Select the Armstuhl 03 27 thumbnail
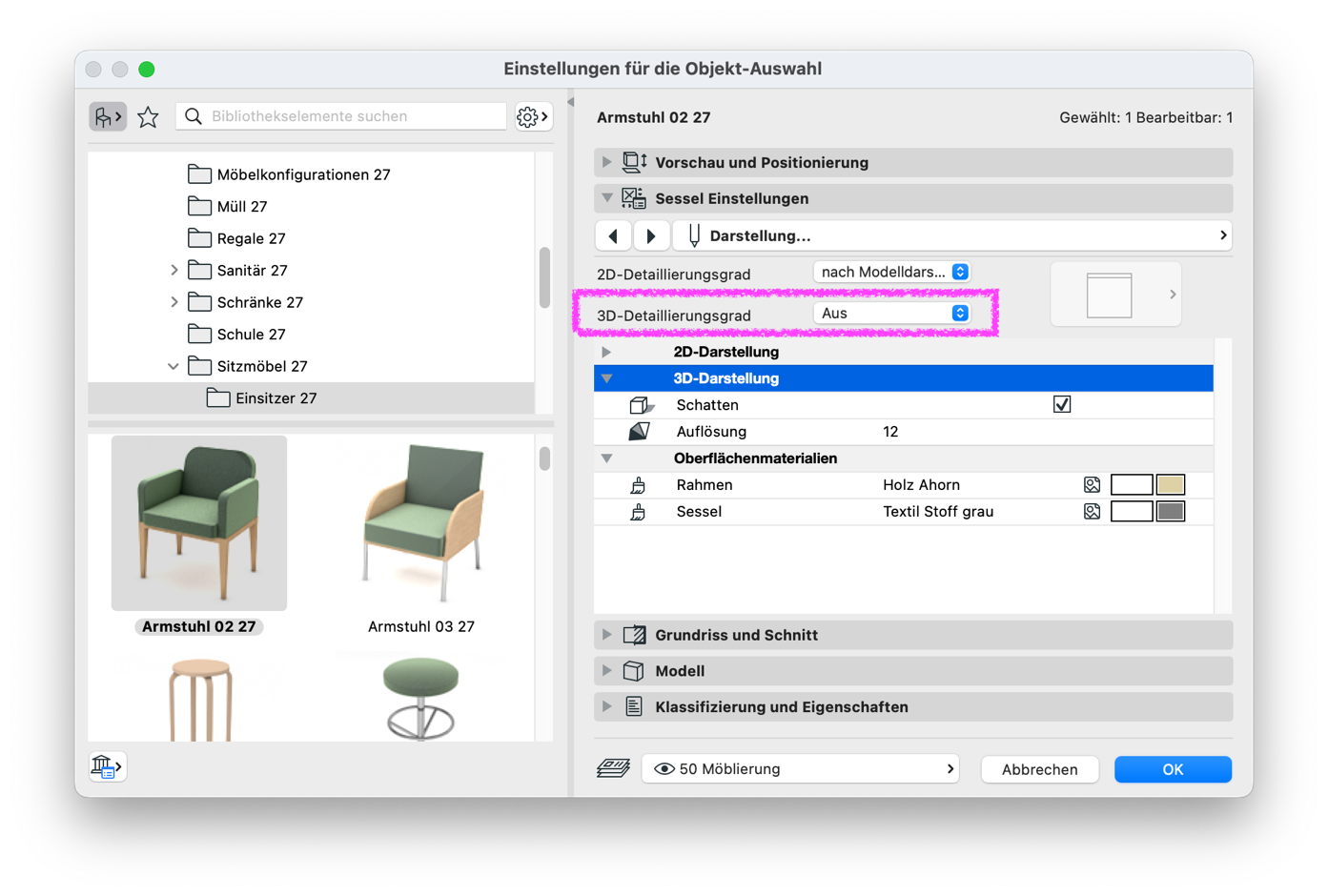 pos(421,523)
